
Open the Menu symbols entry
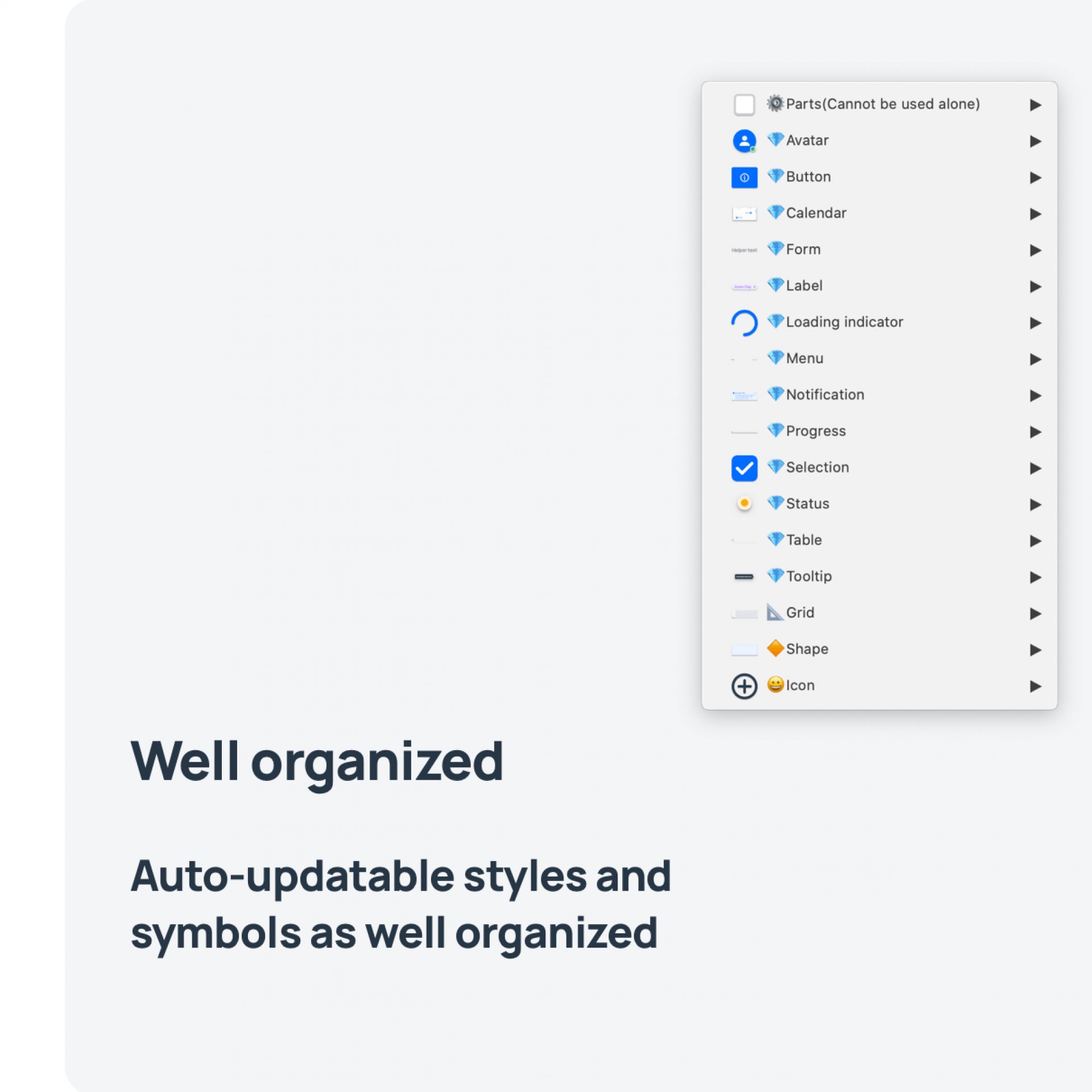click(x=804, y=358)
